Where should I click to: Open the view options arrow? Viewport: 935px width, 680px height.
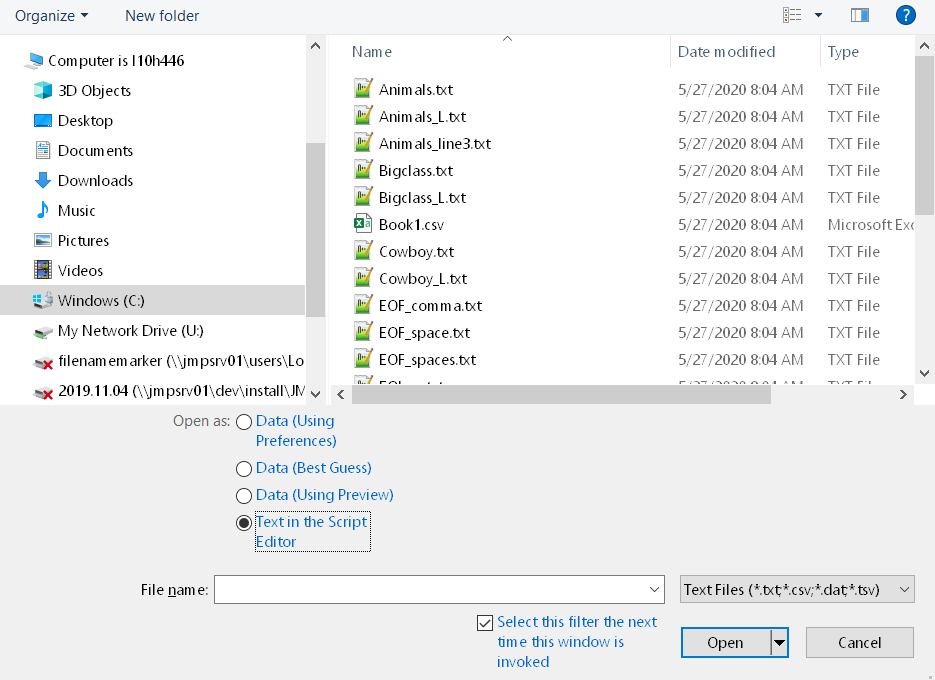point(818,14)
